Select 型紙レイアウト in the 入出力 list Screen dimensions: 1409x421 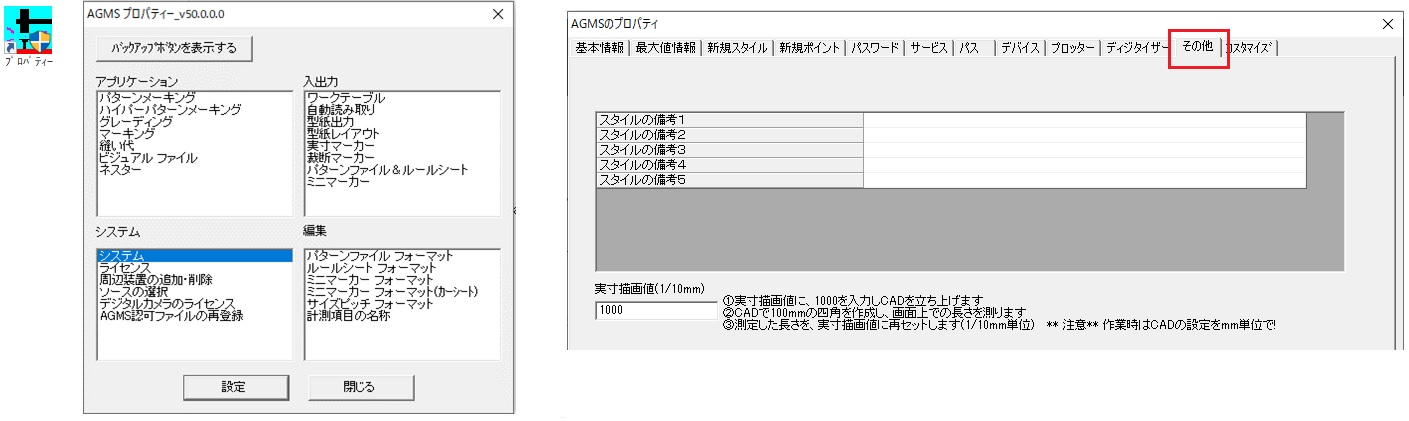[343, 133]
